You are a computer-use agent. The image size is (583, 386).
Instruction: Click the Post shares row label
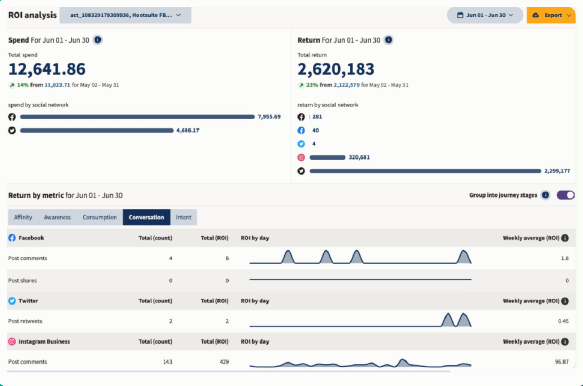22,281
